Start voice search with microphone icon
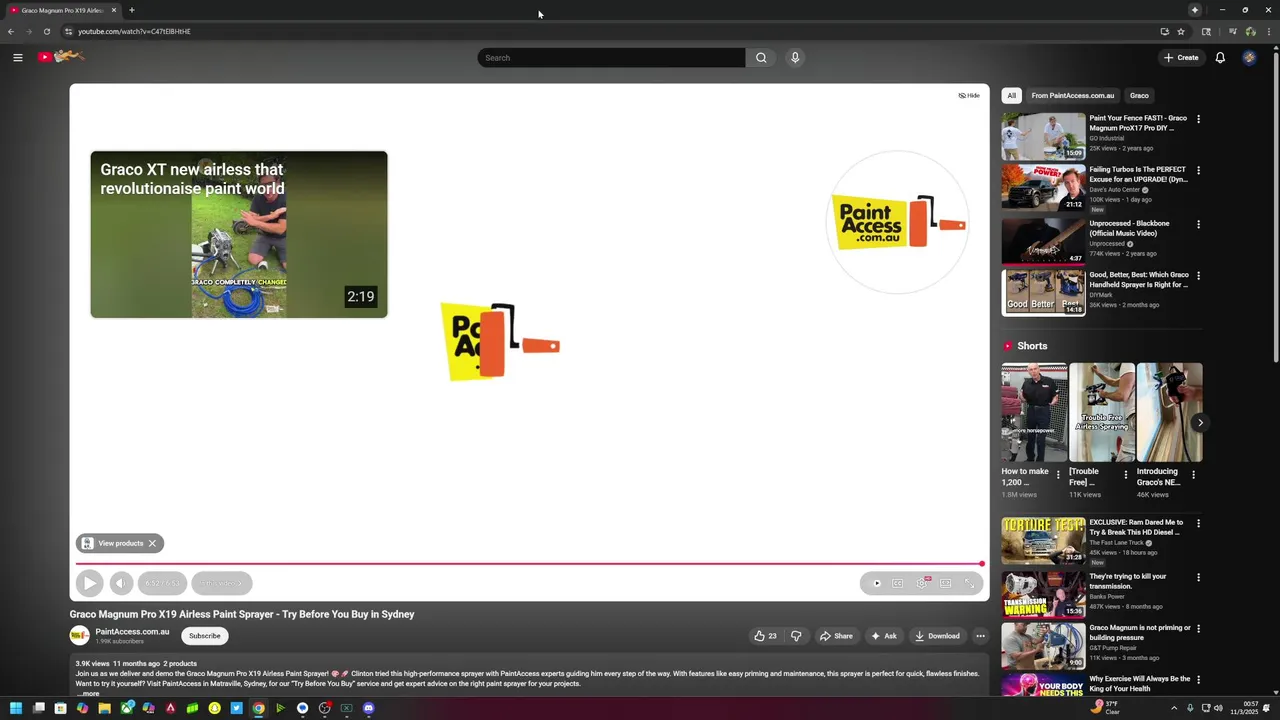Viewport: 1280px width, 720px height. pyautogui.click(x=795, y=58)
